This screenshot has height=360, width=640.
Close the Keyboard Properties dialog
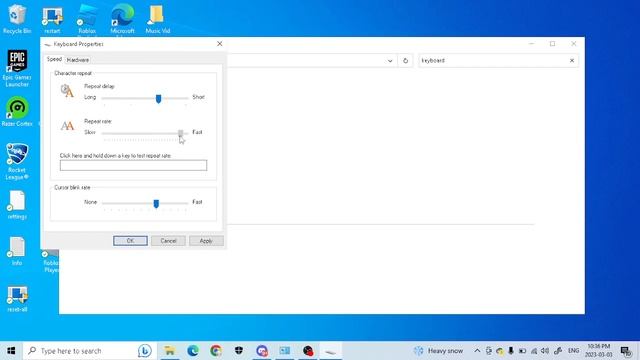[220, 44]
